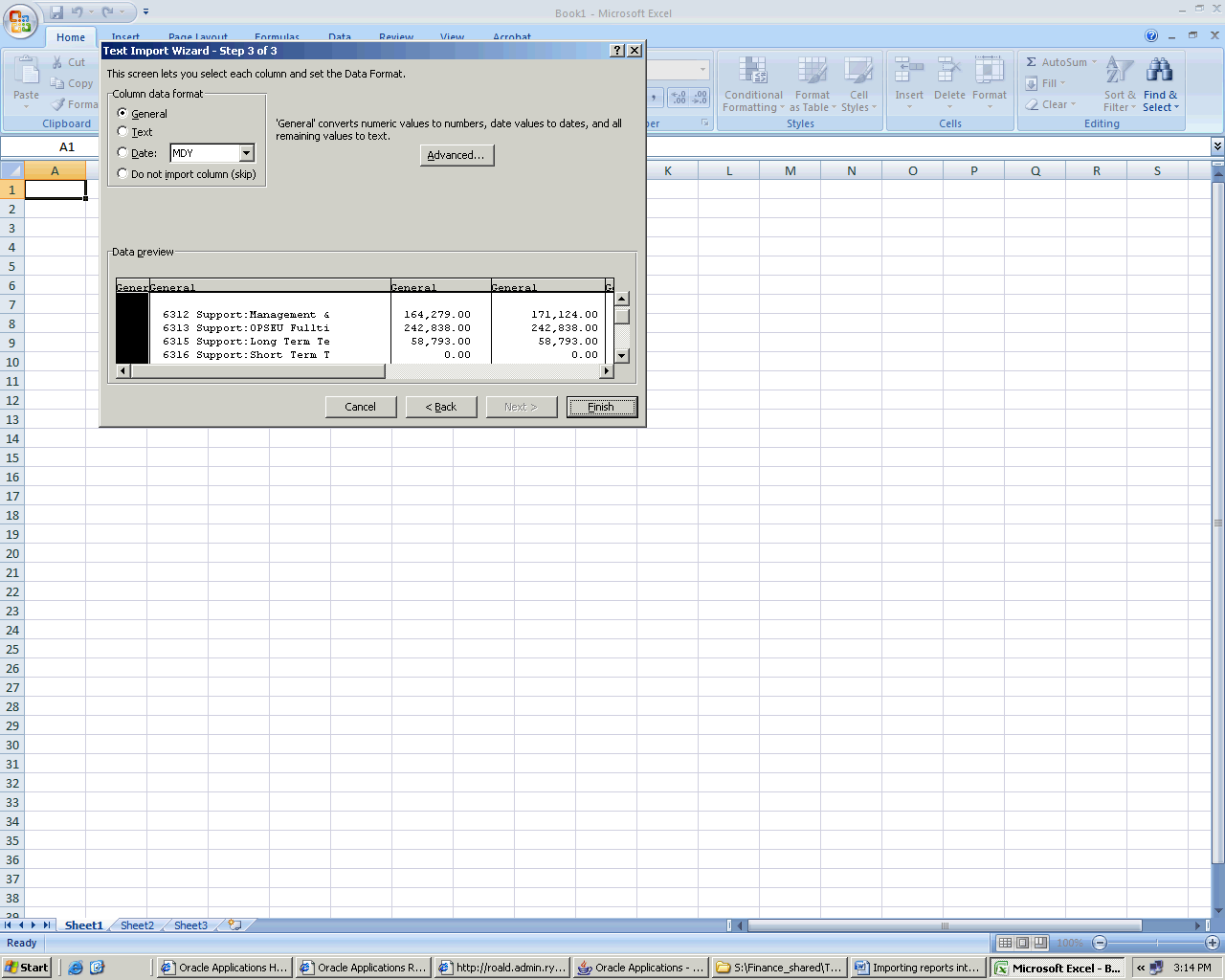Choose the Date column format option

122,152
